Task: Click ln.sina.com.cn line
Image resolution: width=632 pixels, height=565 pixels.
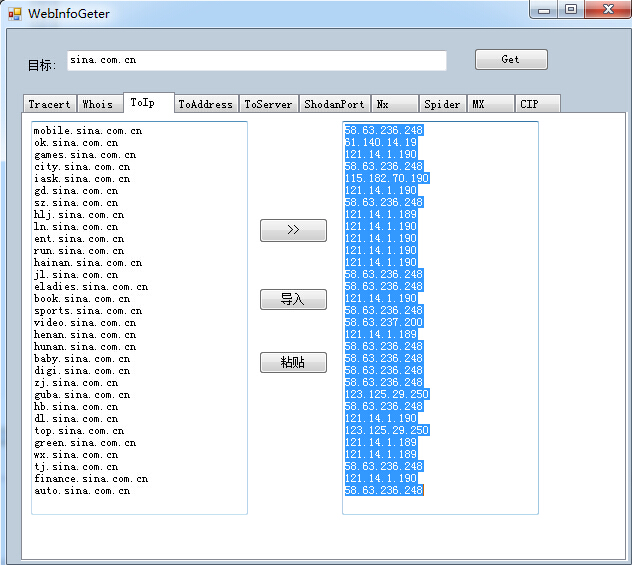Action: pyautogui.click(x=76, y=227)
